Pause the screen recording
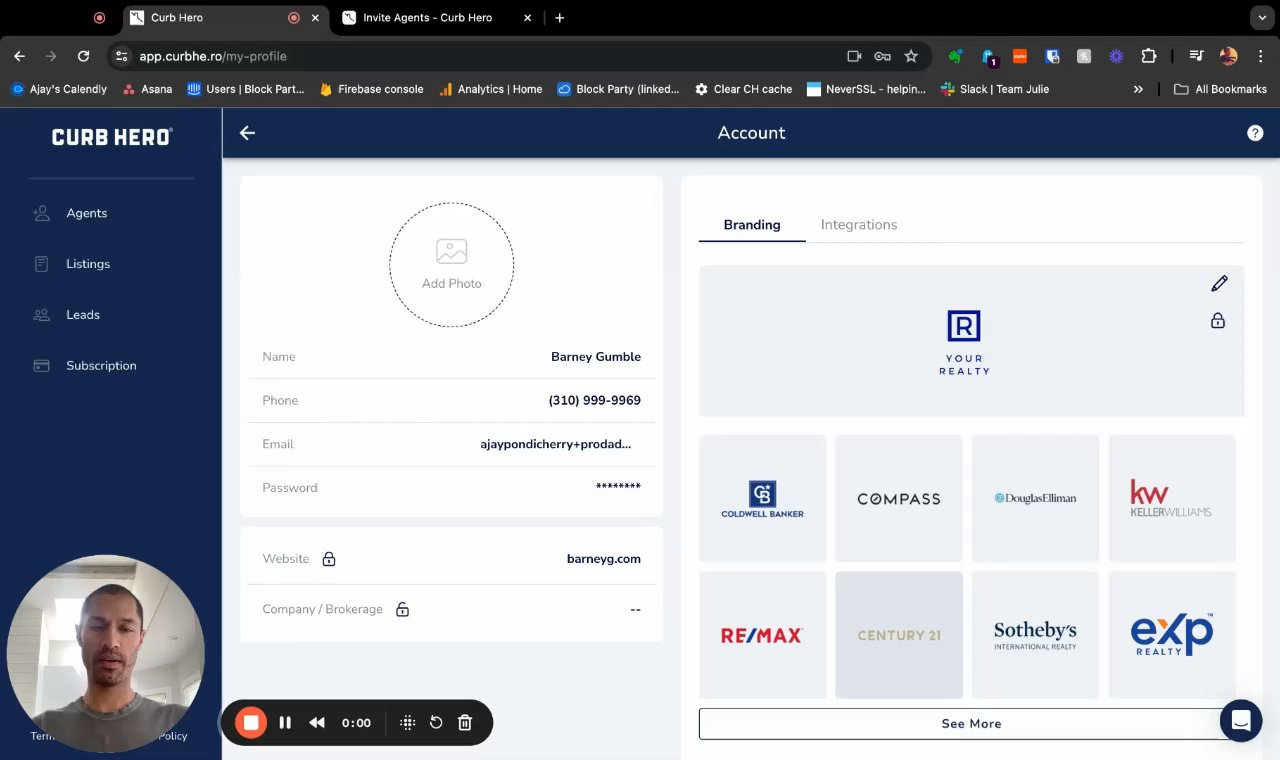 pyautogui.click(x=285, y=722)
